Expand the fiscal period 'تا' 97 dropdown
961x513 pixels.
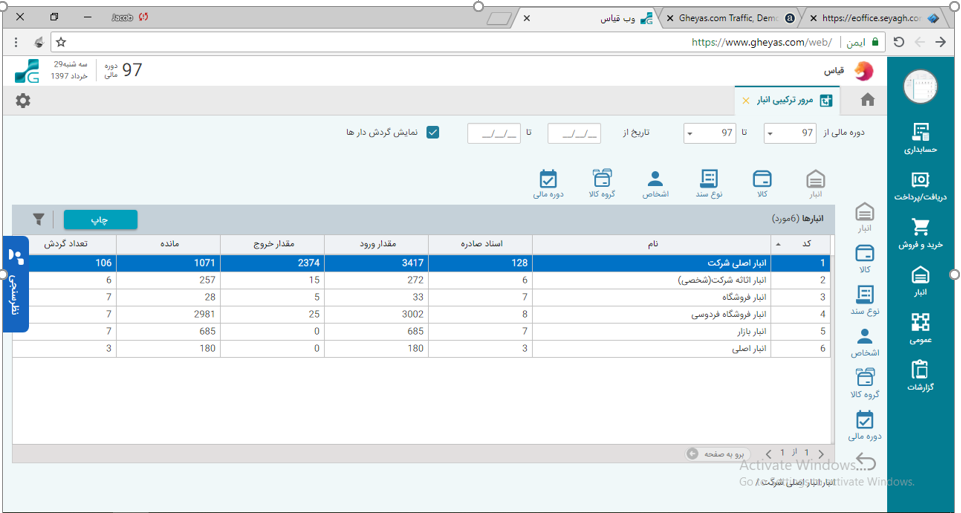710,133
